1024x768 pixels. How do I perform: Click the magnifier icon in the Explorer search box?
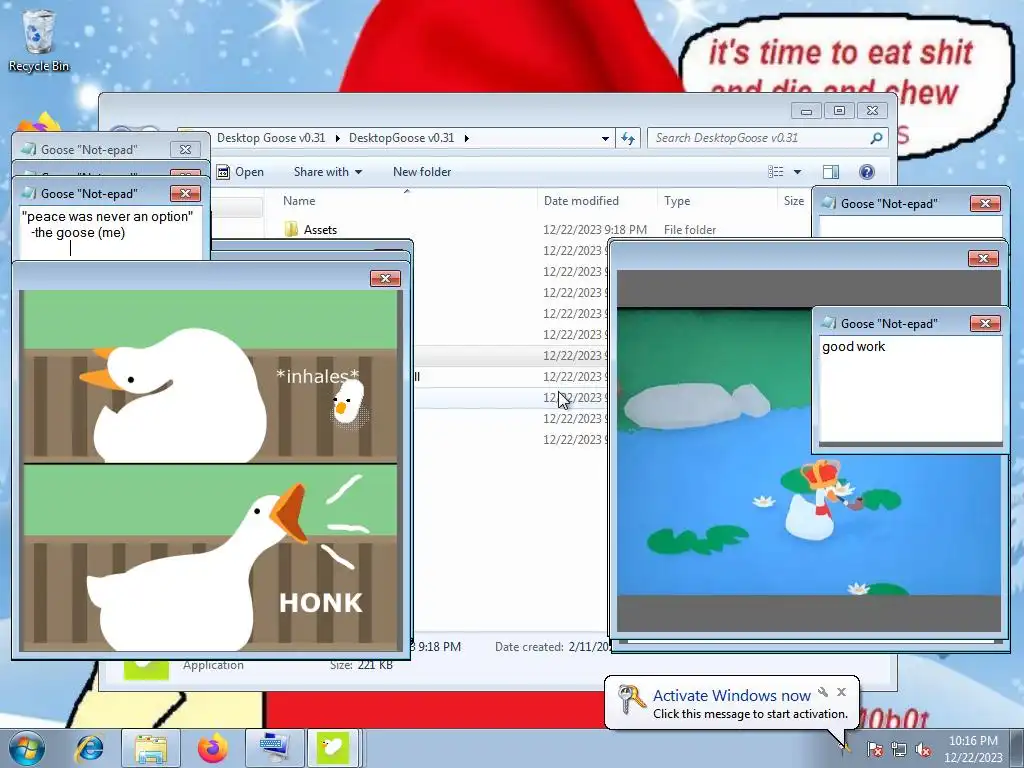pyautogui.click(x=876, y=138)
